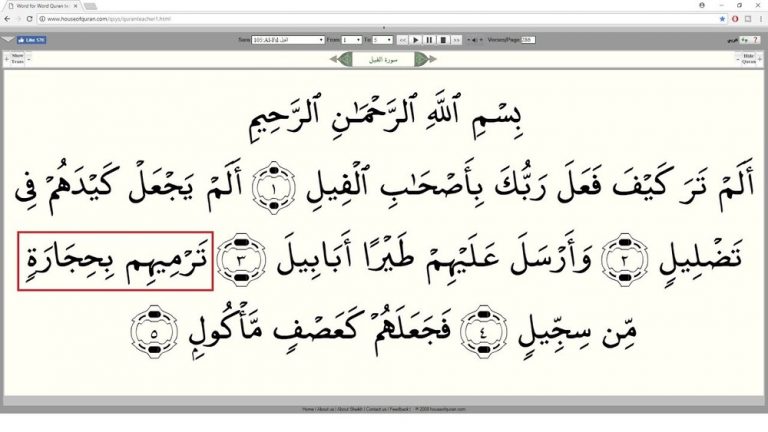Skip to the previous verse

[402, 40]
